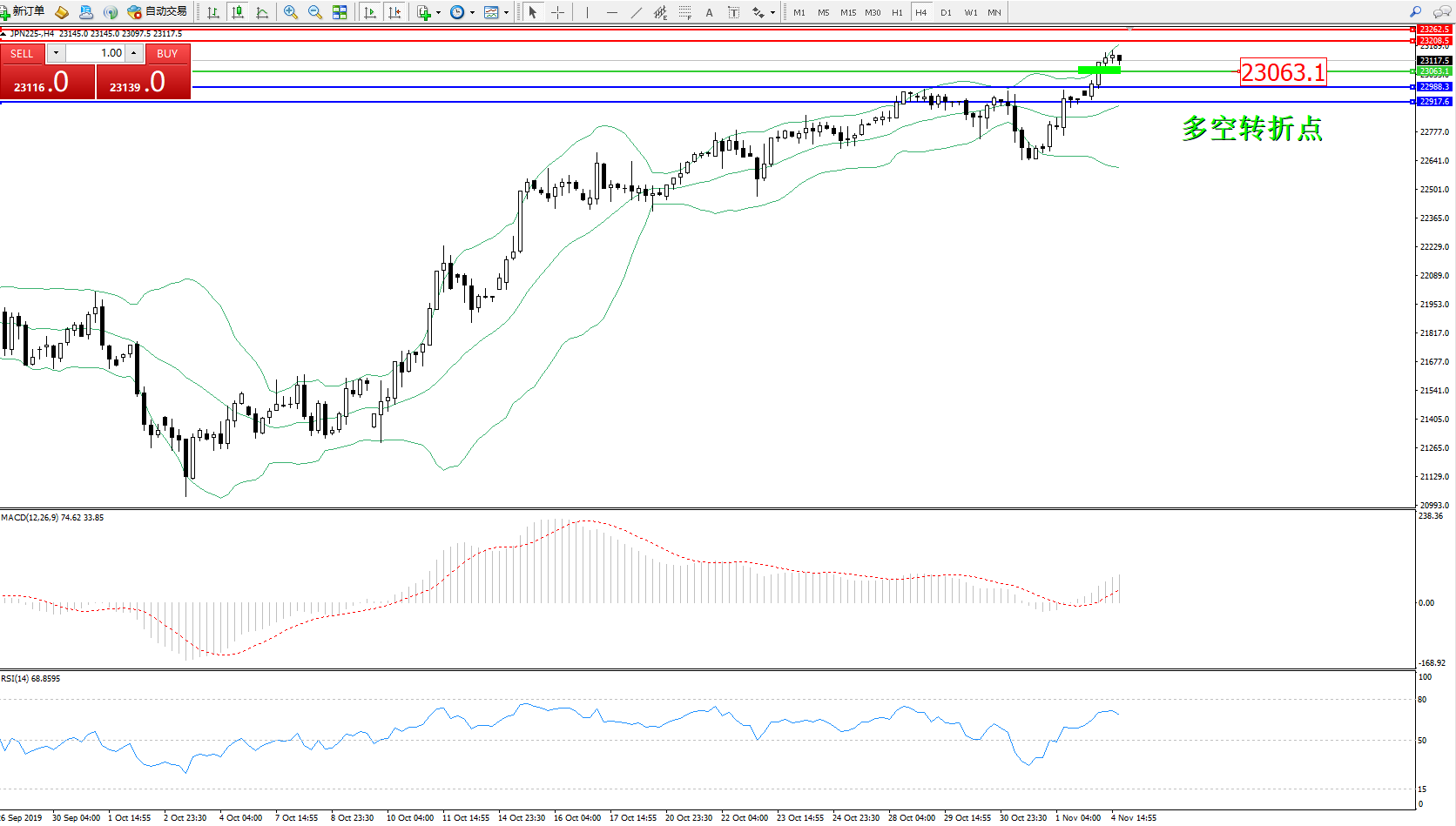Pick the horizontal line drawing tool
Viewport: 1456px width, 826px height.
click(612, 12)
